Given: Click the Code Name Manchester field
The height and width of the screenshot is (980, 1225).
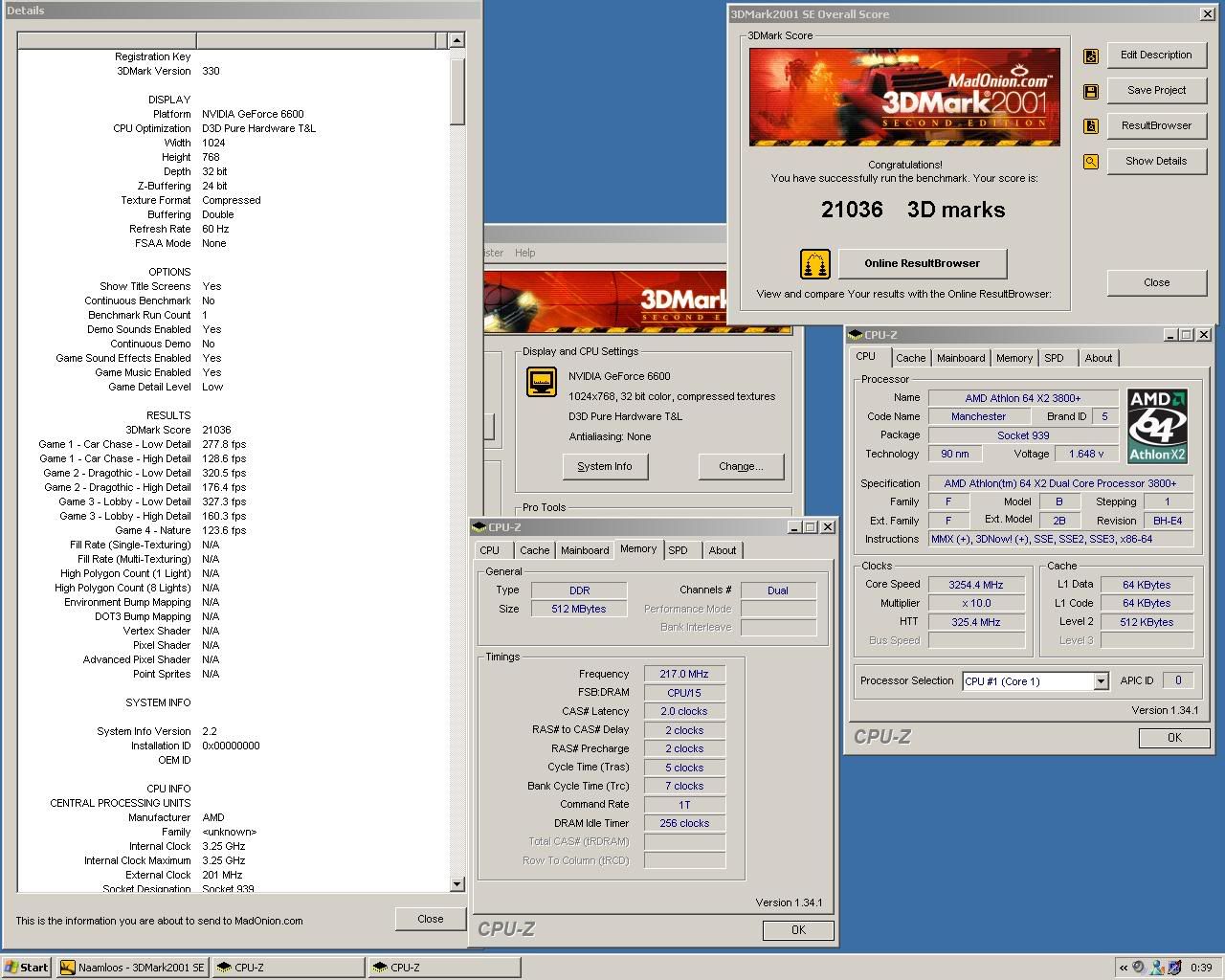Looking at the screenshot, I should pos(978,416).
